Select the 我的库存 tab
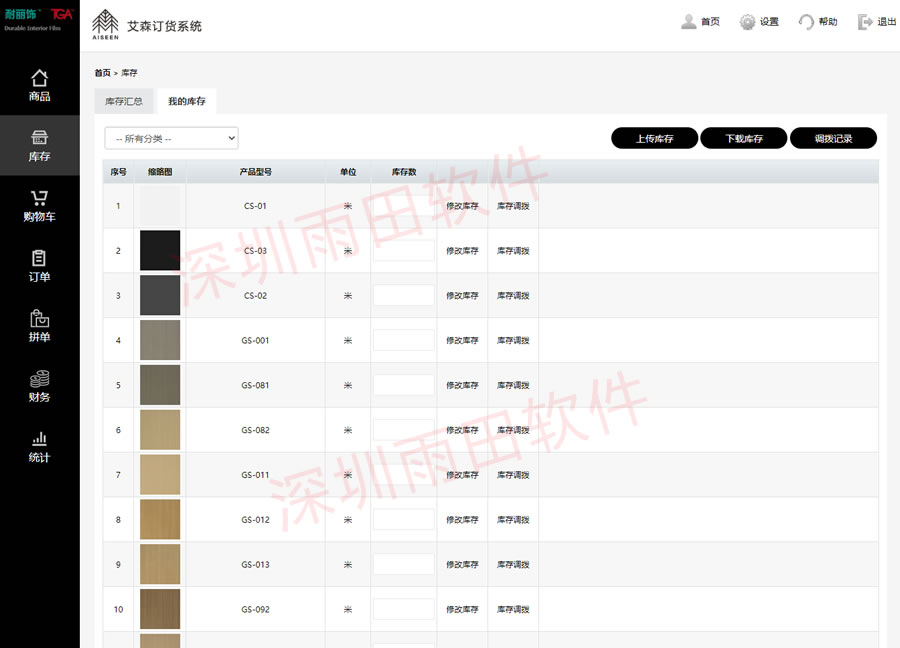The image size is (900, 648). point(187,102)
